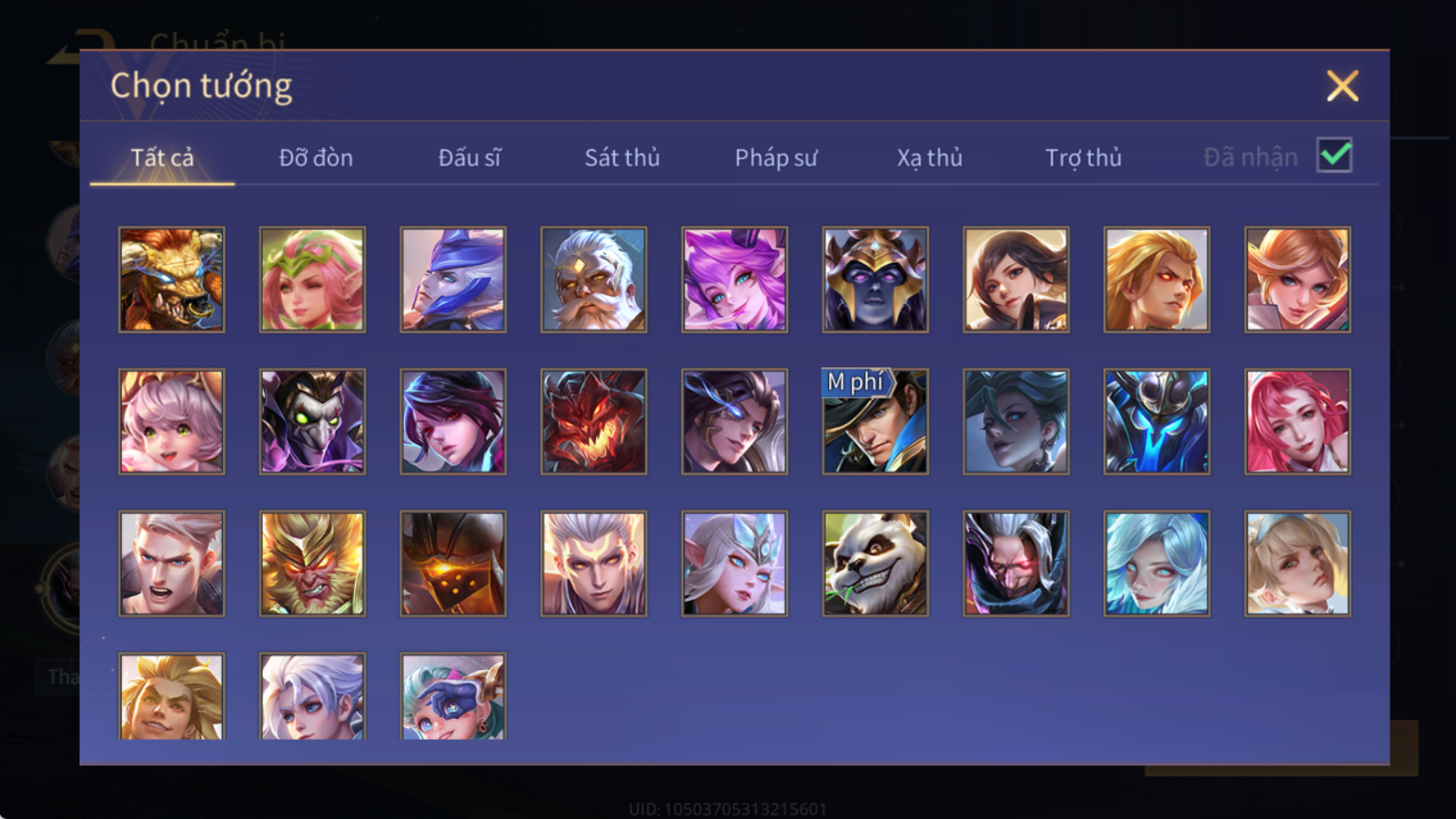
Task: Pick the green-eyed purple jester hero
Action: point(312,421)
